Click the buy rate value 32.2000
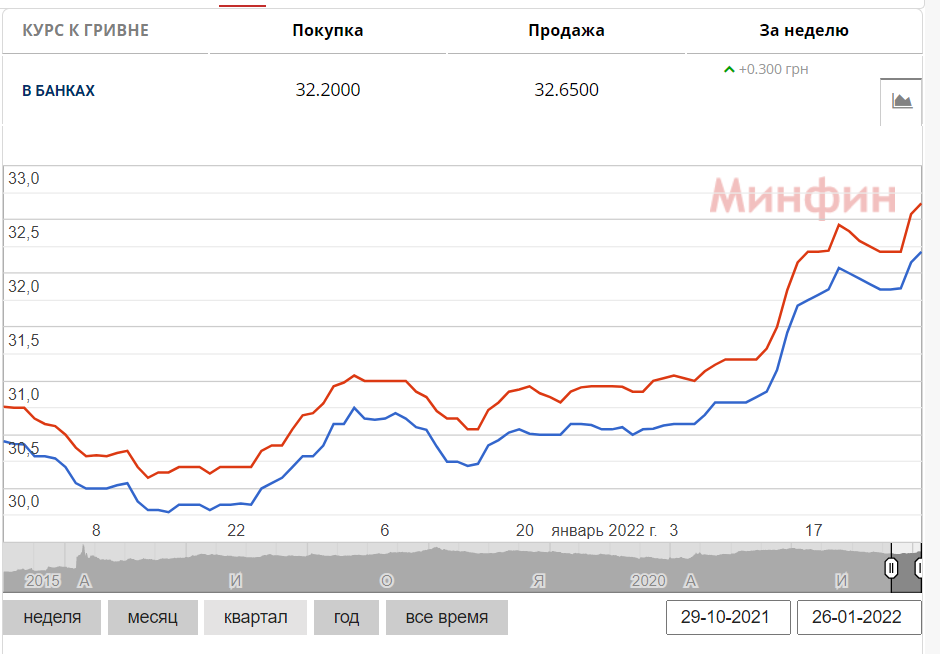Screen dimensions: 940x654 coord(327,90)
